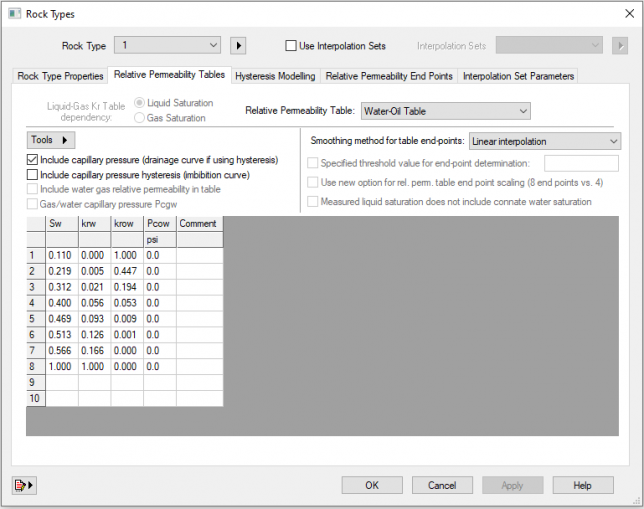Click the Cancel button
Screen dimensions: 644x509
click(x=442, y=485)
